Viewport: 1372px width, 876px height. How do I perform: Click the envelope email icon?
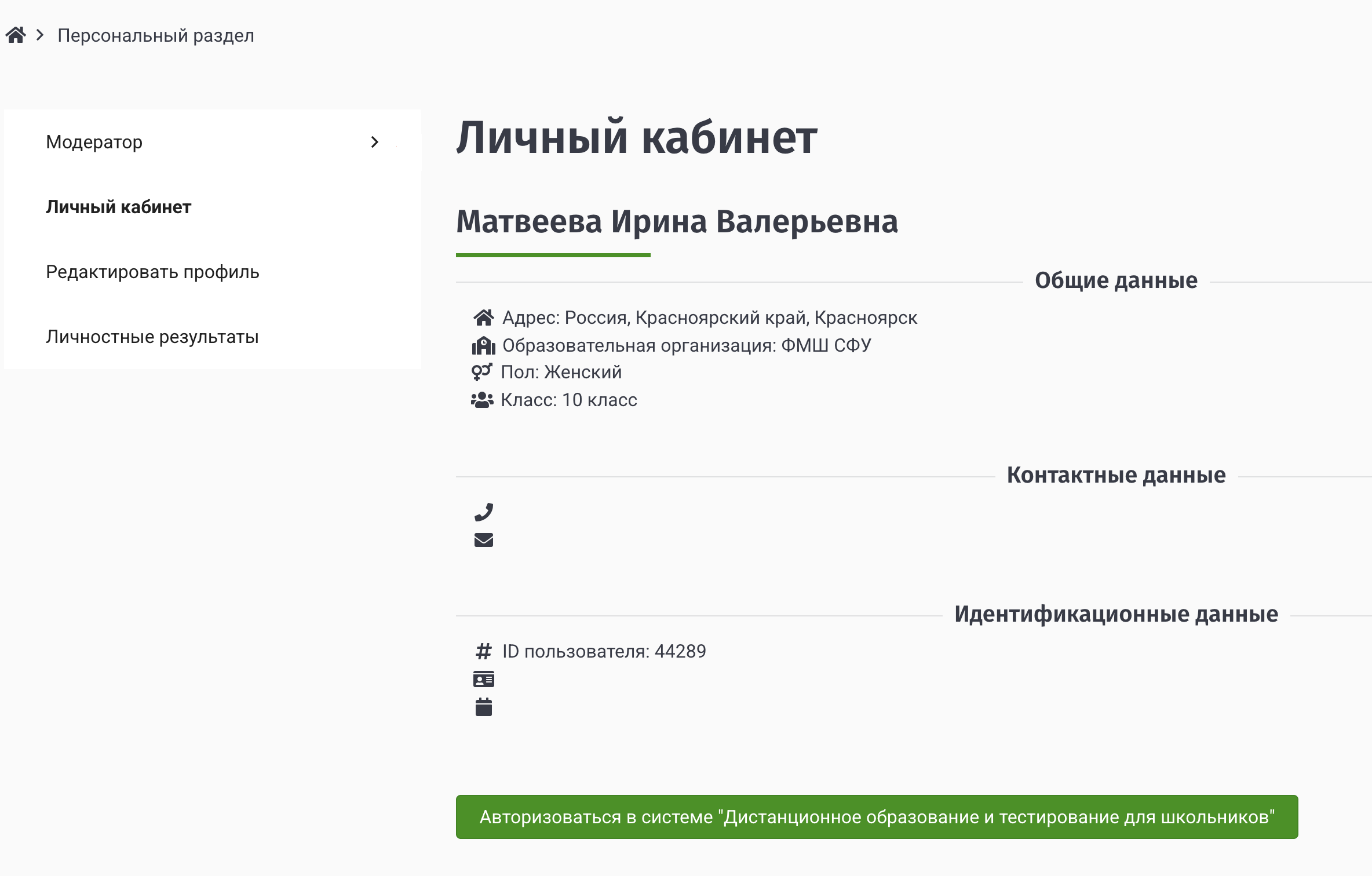[484, 540]
